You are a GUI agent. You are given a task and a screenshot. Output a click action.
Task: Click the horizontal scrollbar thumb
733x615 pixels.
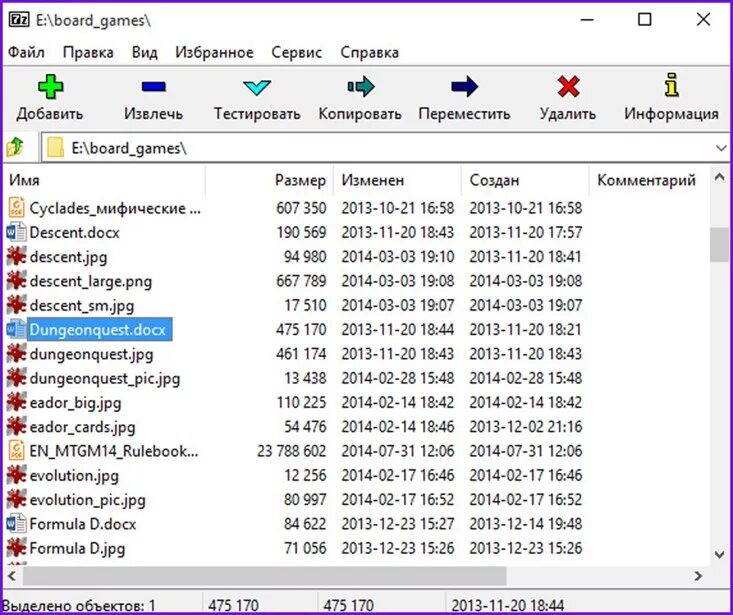tap(265, 576)
